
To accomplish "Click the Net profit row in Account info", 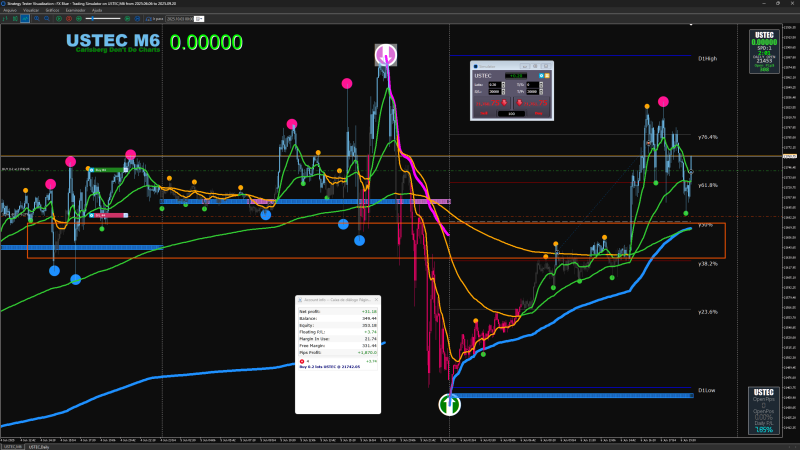I will [x=338, y=311].
